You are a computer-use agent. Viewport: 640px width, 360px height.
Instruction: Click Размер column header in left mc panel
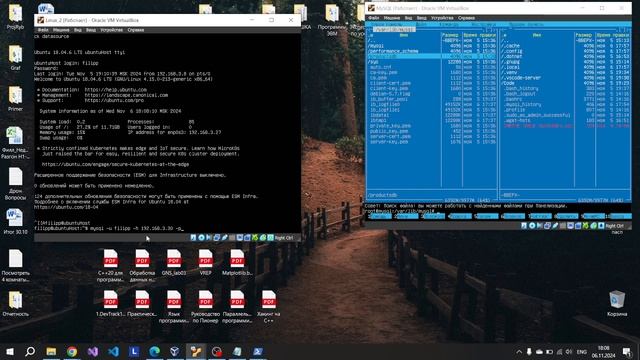[451, 35]
